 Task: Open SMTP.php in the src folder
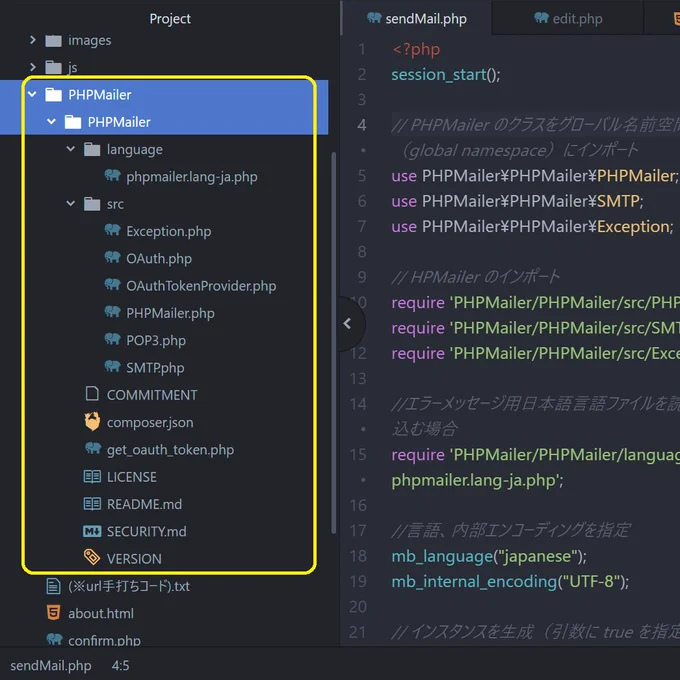155,368
